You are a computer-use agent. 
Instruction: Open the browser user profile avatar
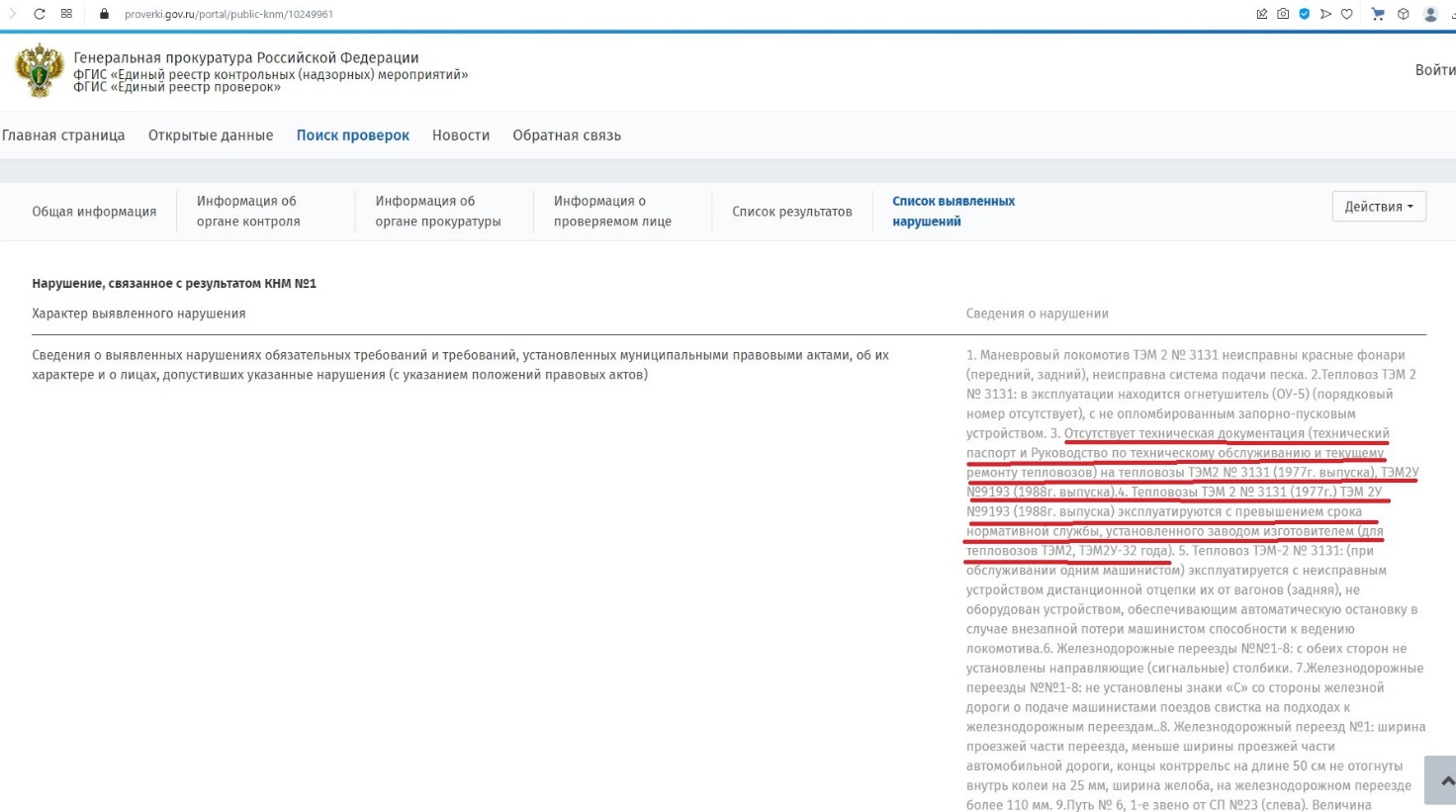tap(1430, 14)
